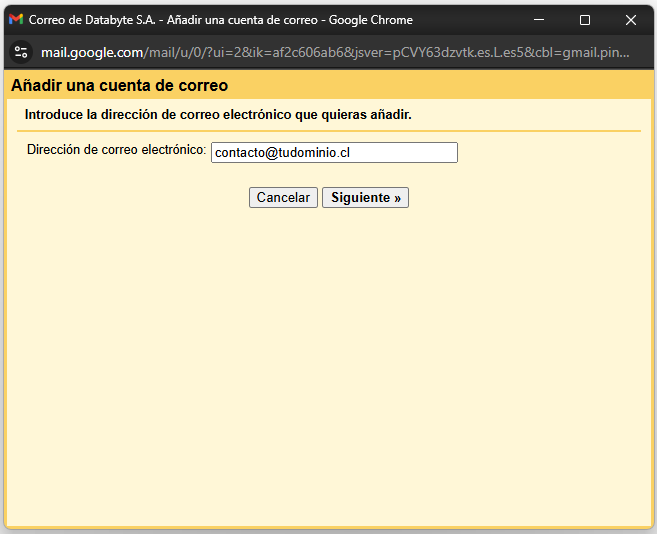This screenshot has height=534, width=657.
Task: Click the Cancelar button
Action: tap(283, 197)
